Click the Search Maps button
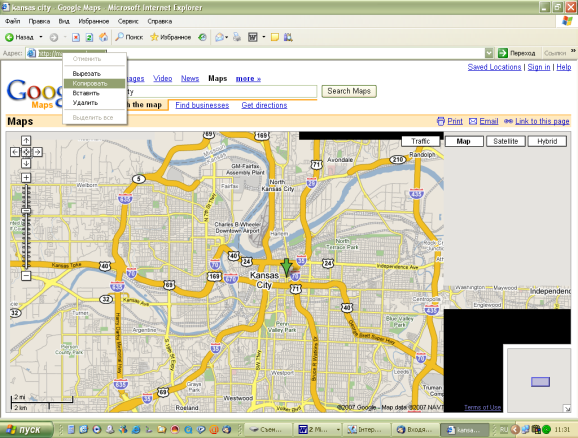578x438 pixels. 349,91
